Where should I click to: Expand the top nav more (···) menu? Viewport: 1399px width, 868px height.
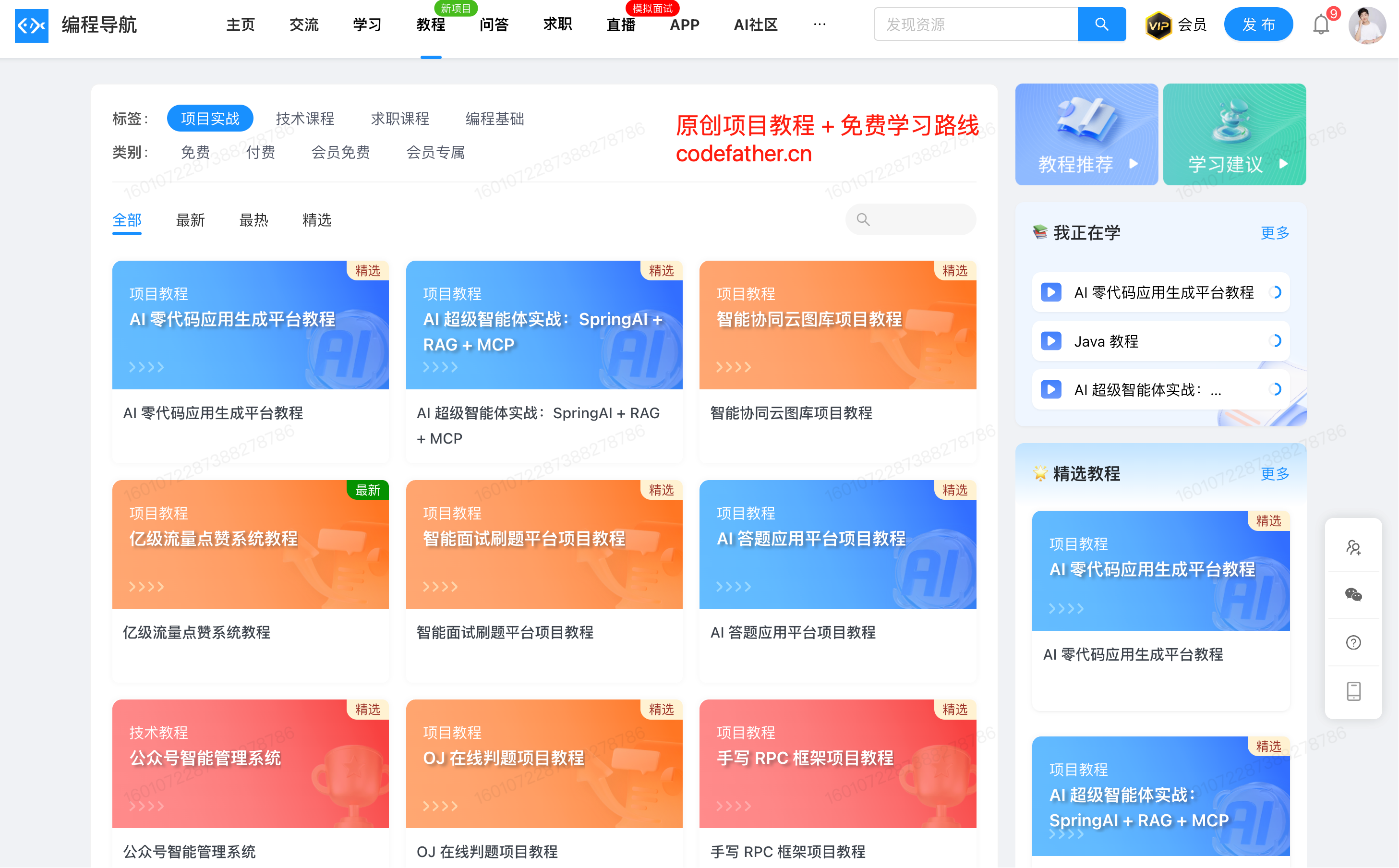tap(819, 24)
